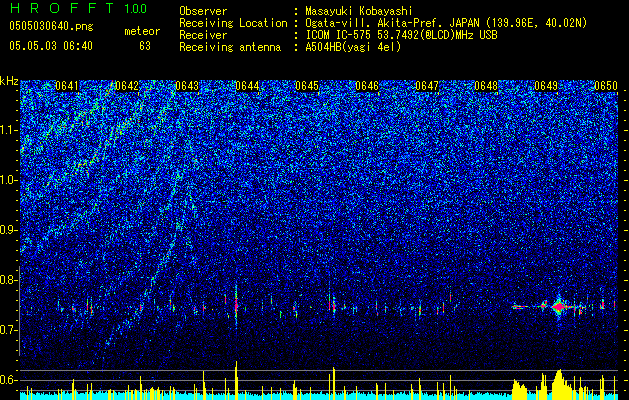The width and height of the screenshot is (629, 400).
Task: Click the 'meteor' label
Action: click(142, 31)
